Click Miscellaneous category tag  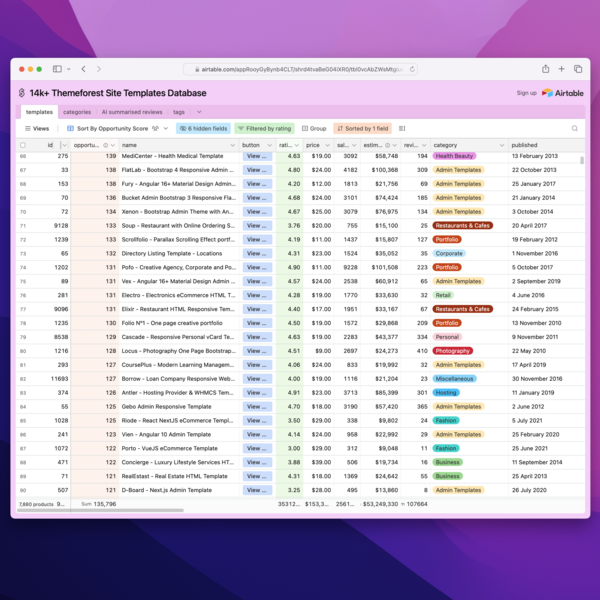[454, 379]
